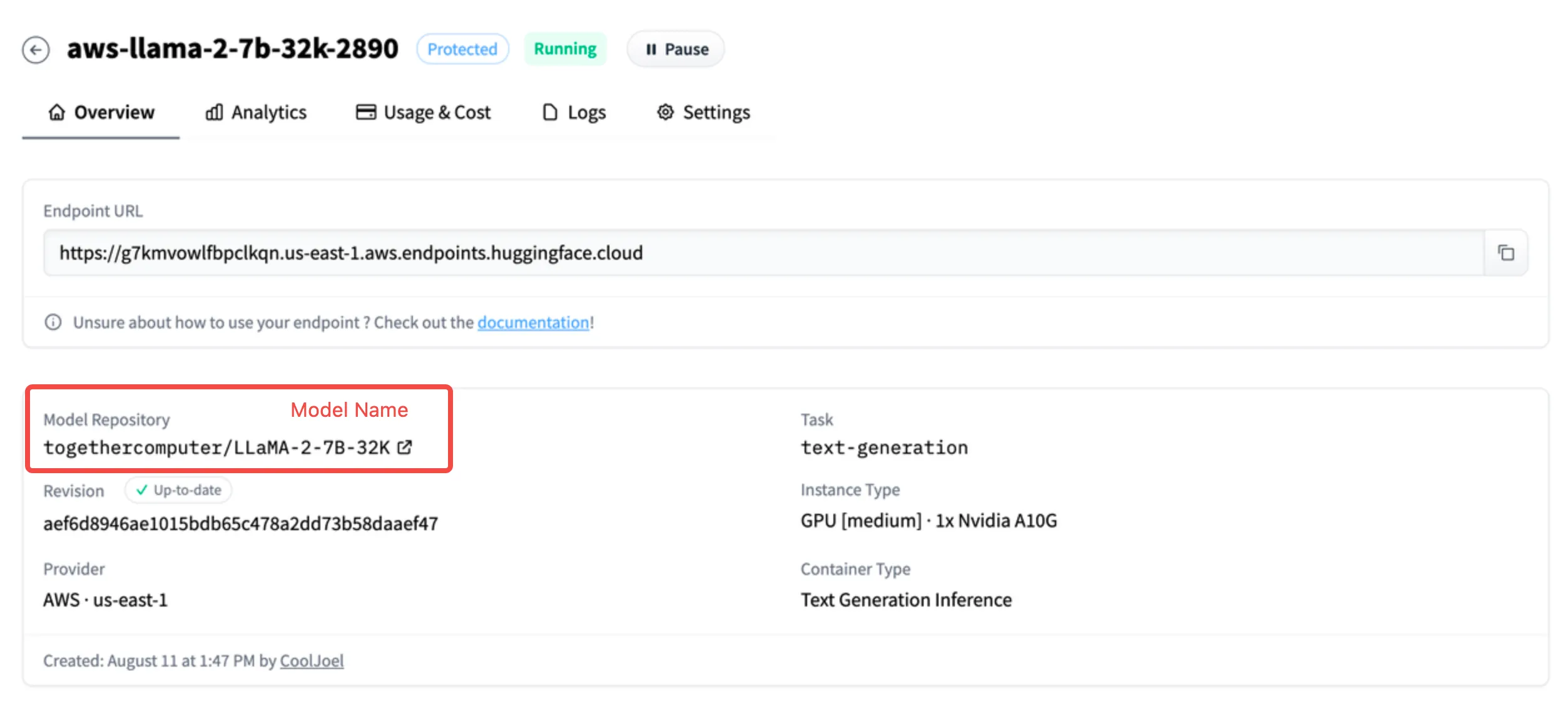
Task: Click the bar chart Analytics icon
Action: (x=214, y=113)
